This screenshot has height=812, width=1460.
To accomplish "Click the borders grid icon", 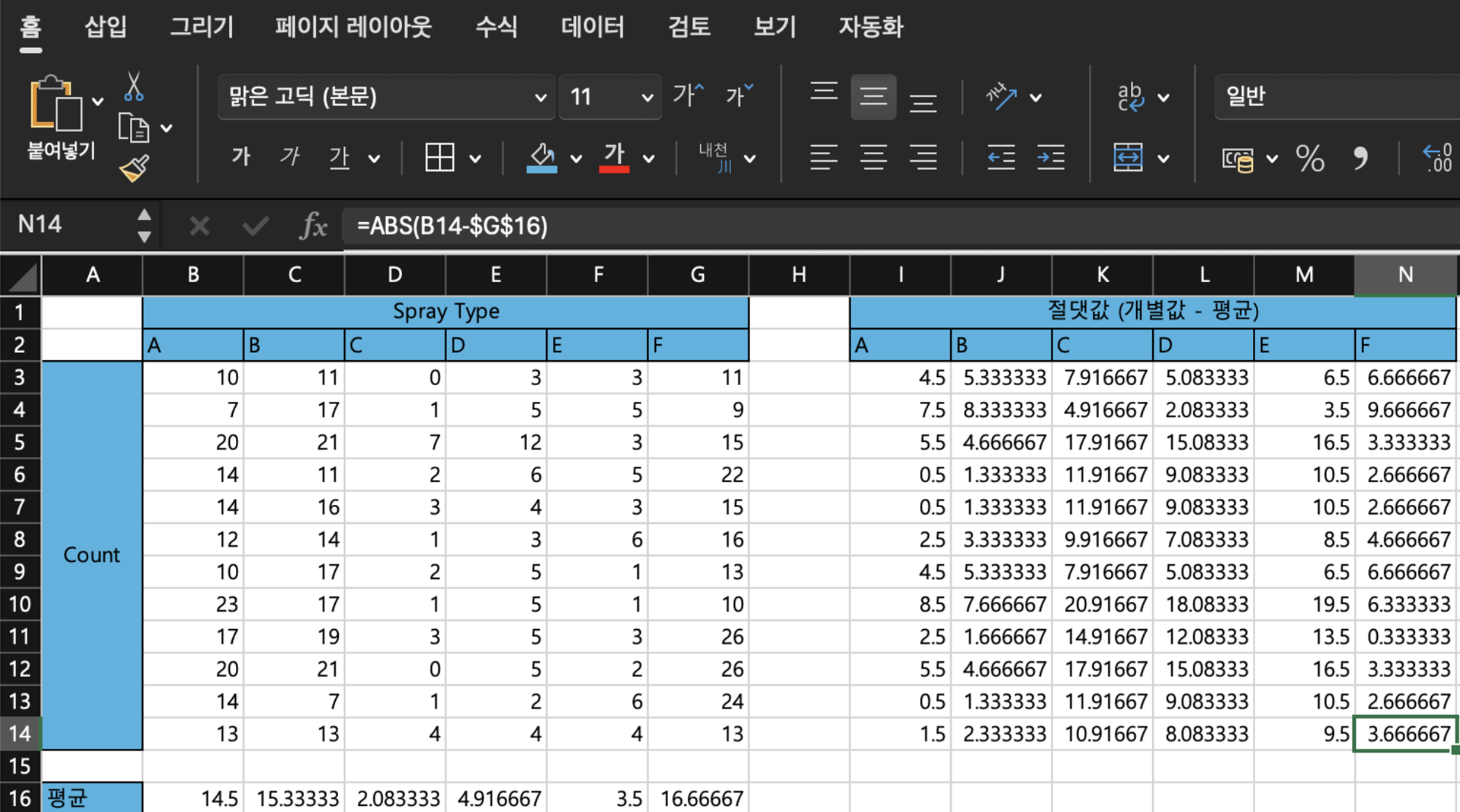I will click(x=439, y=158).
